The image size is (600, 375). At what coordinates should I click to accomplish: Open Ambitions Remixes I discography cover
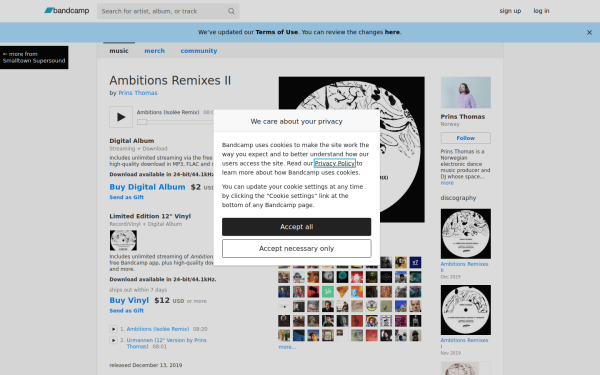(466, 310)
